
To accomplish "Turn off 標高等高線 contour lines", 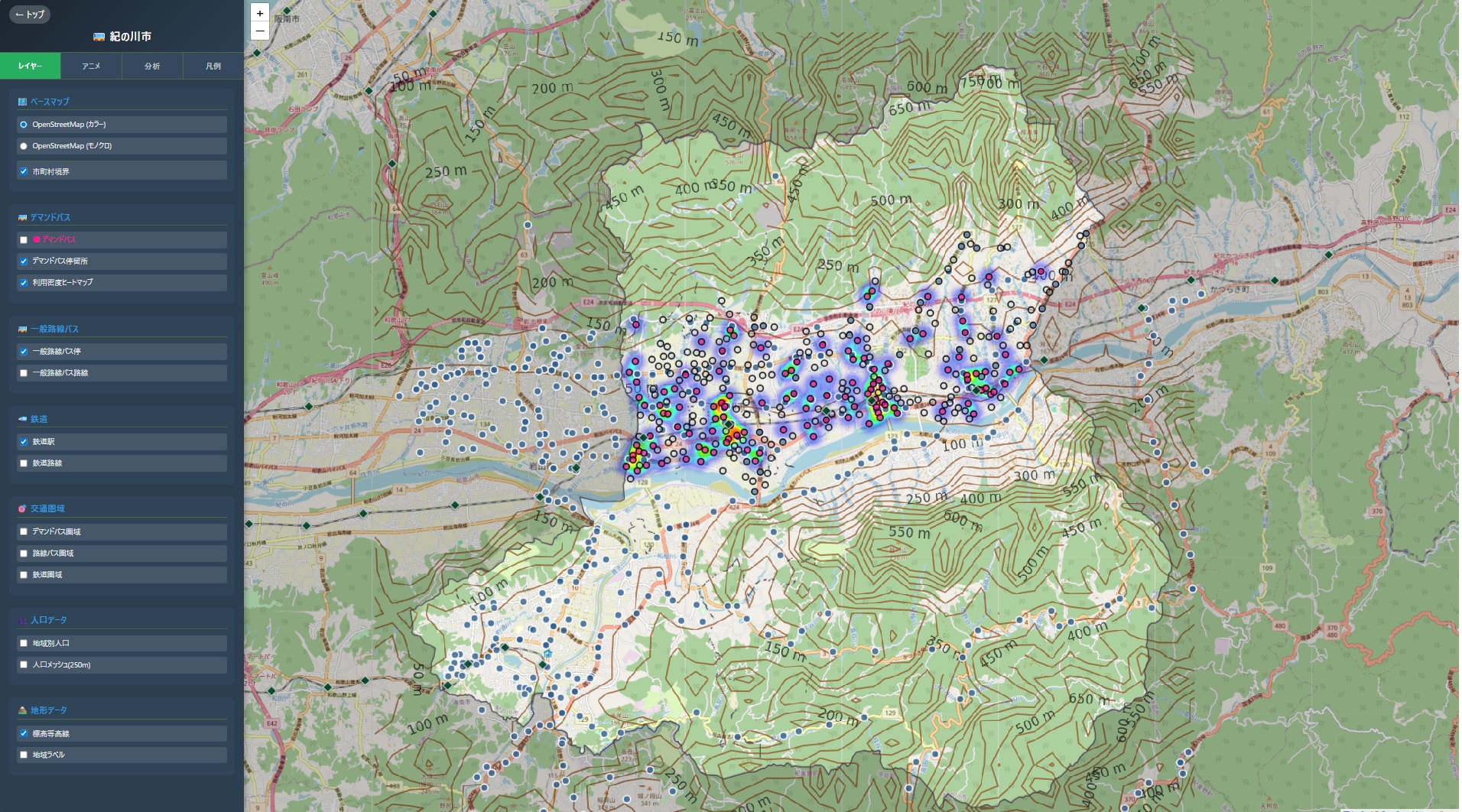I will [x=24, y=734].
